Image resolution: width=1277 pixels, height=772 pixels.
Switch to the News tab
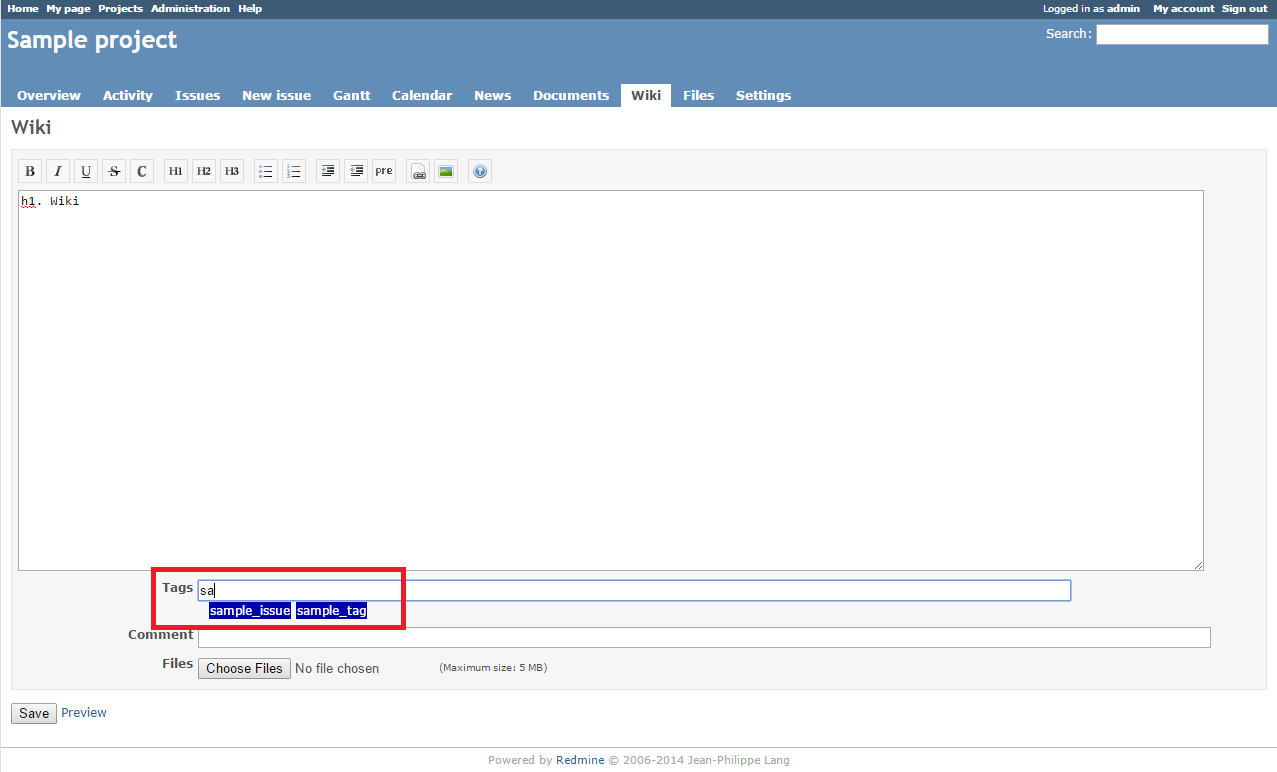pos(492,96)
